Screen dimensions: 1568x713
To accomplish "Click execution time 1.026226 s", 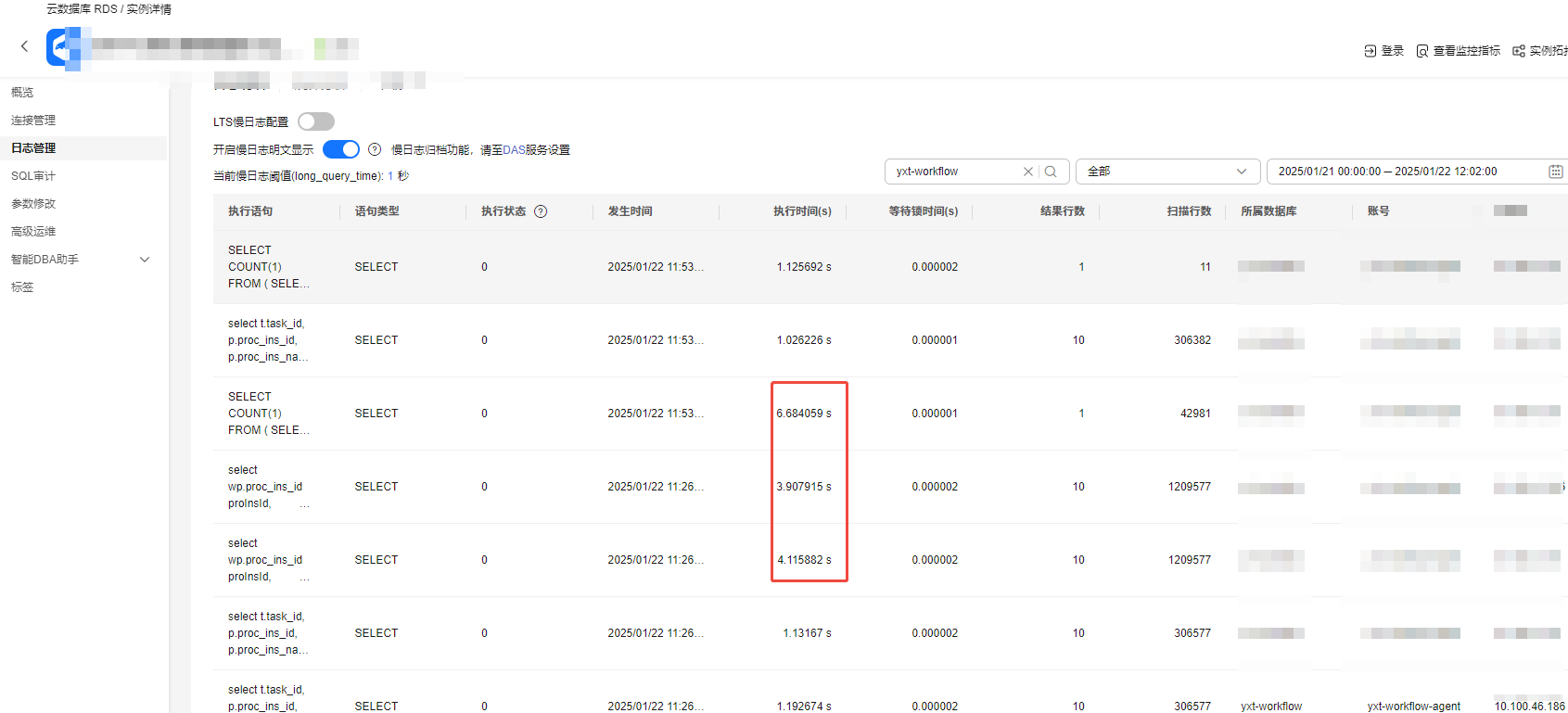I will [804, 340].
